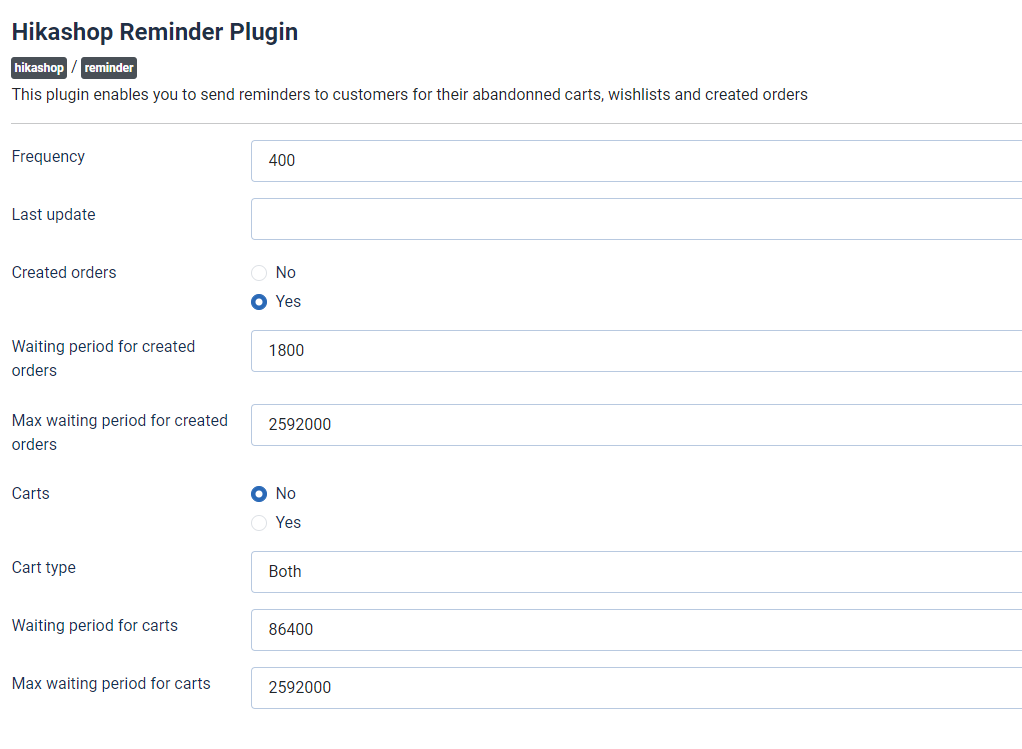1022x749 pixels.
Task: Open the Cart type dropdown showing Both
Action: click(636, 572)
